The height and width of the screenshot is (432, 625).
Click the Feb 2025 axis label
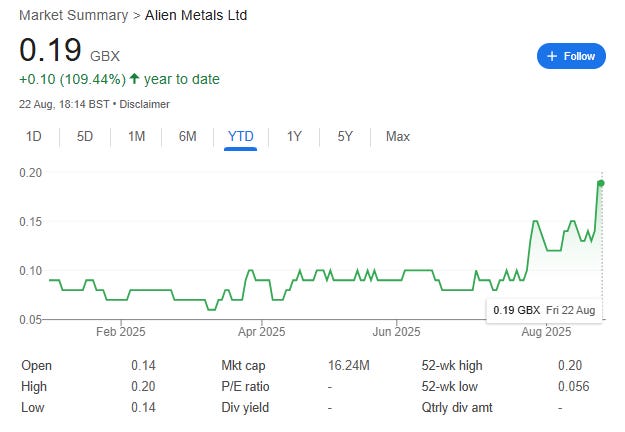pyautogui.click(x=120, y=332)
